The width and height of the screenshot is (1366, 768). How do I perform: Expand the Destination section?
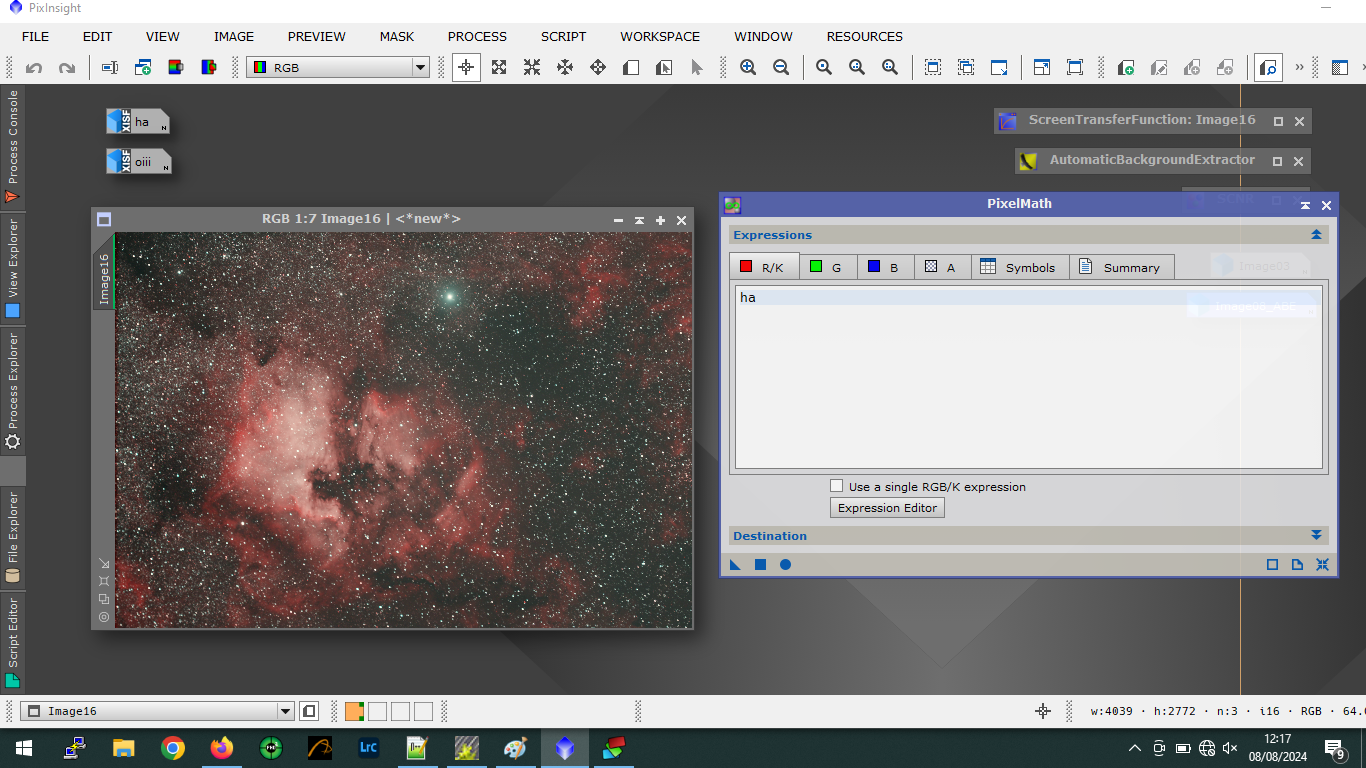1316,536
